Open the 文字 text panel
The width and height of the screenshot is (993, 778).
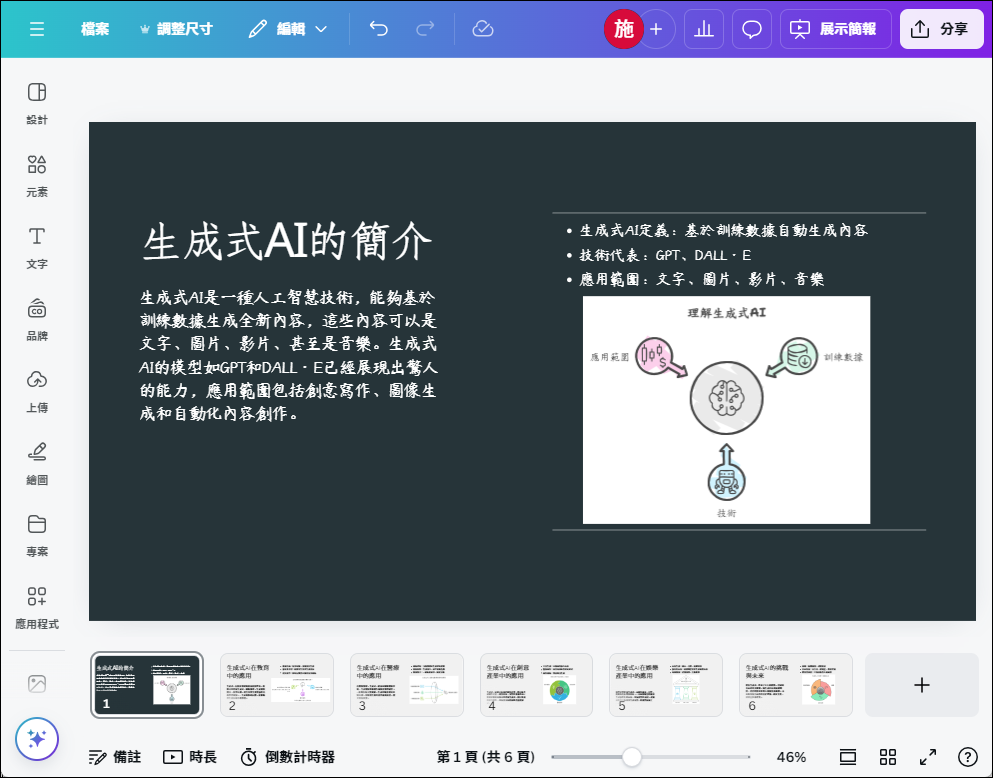(37, 248)
